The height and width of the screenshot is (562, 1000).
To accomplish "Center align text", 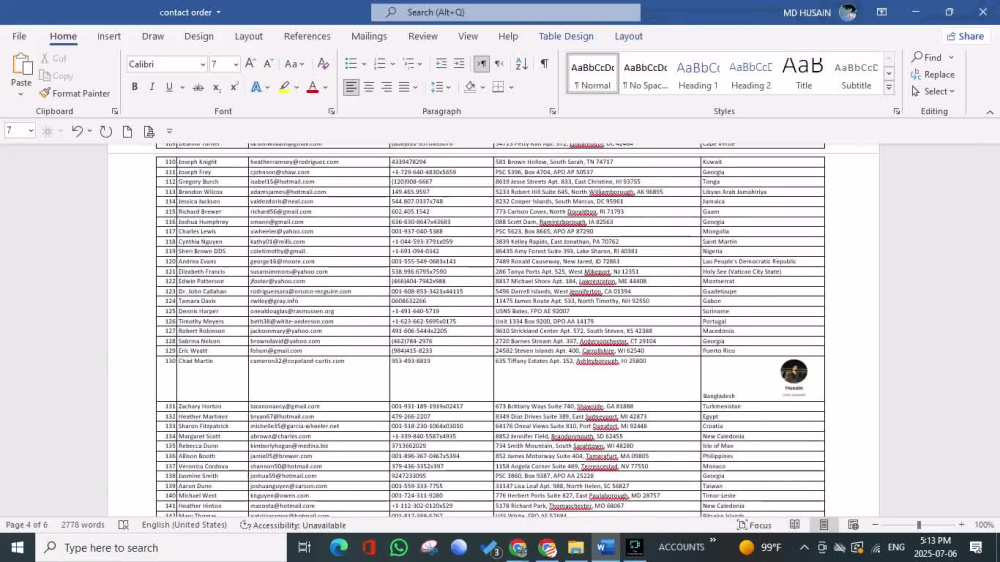I will click(x=369, y=87).
